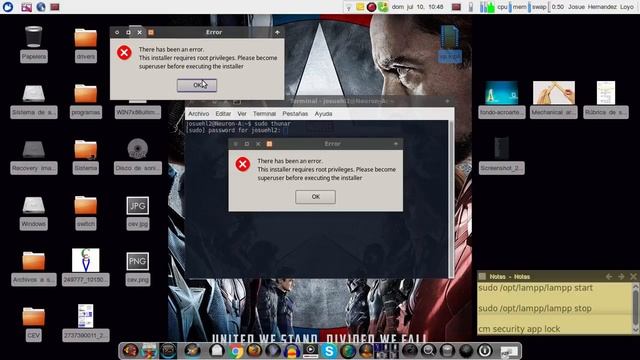This screenshot has height=360, width=640.
Task: Go to previous note with left arrow in Notas
Action: 609,277
